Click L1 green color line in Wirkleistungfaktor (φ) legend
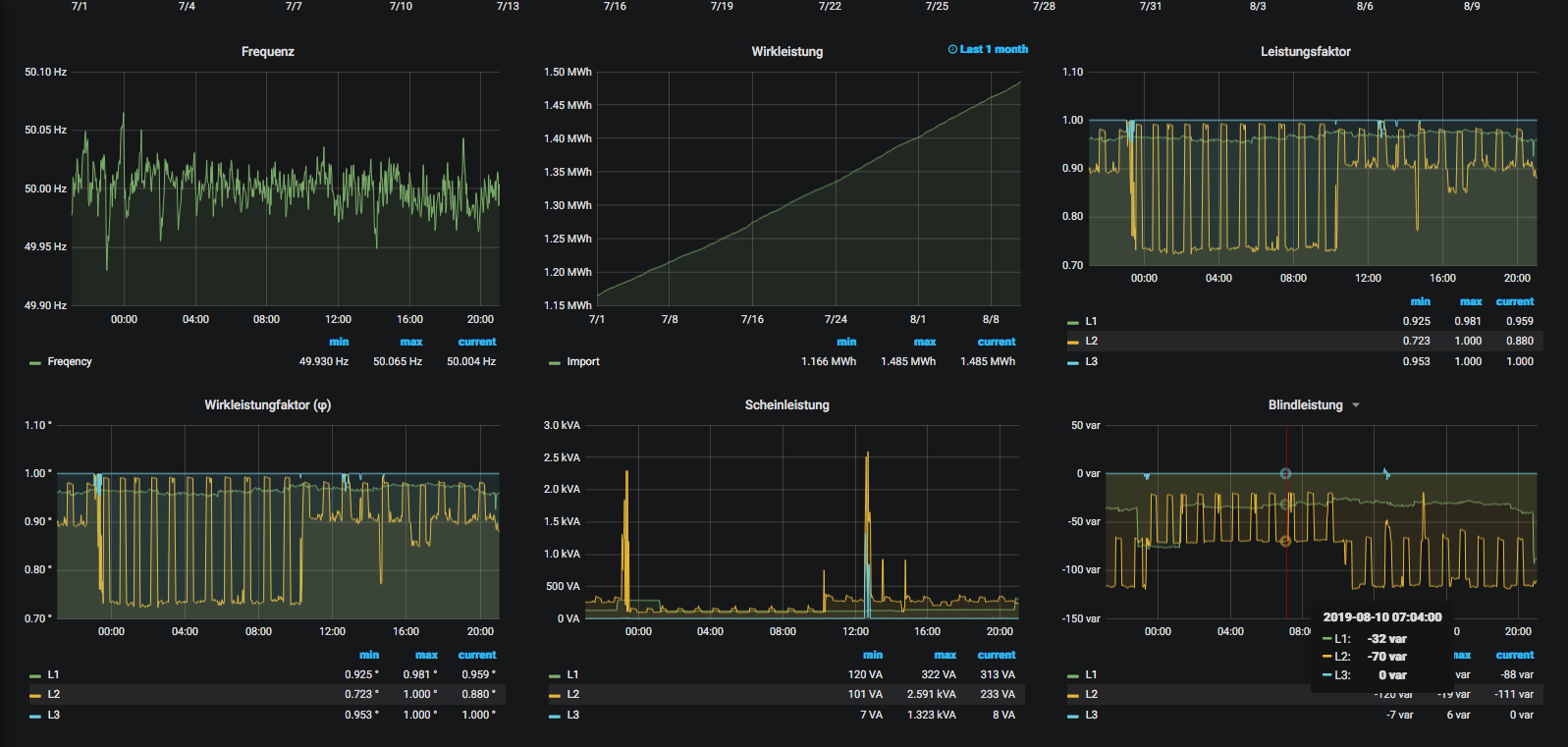The image size is (1568, 747). (x=35, y=675)
